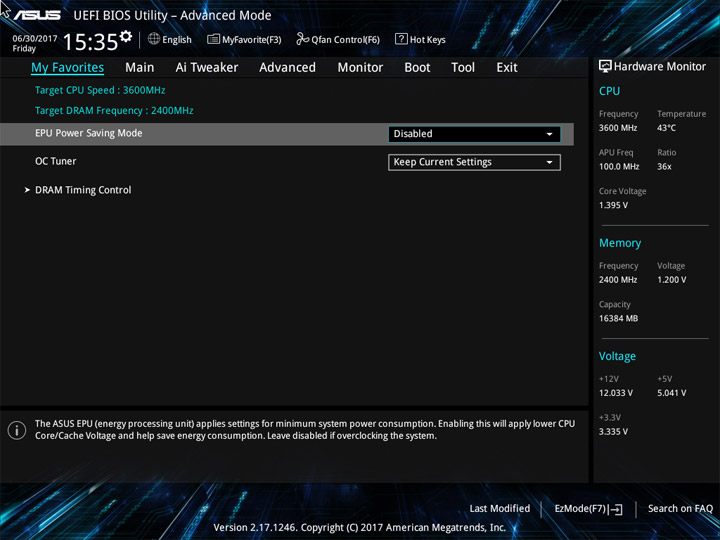The width and height of the screenshot is (720, 540).
Task: Click Target DRAM Frequency : 2400MHz text
Action: 114,111
